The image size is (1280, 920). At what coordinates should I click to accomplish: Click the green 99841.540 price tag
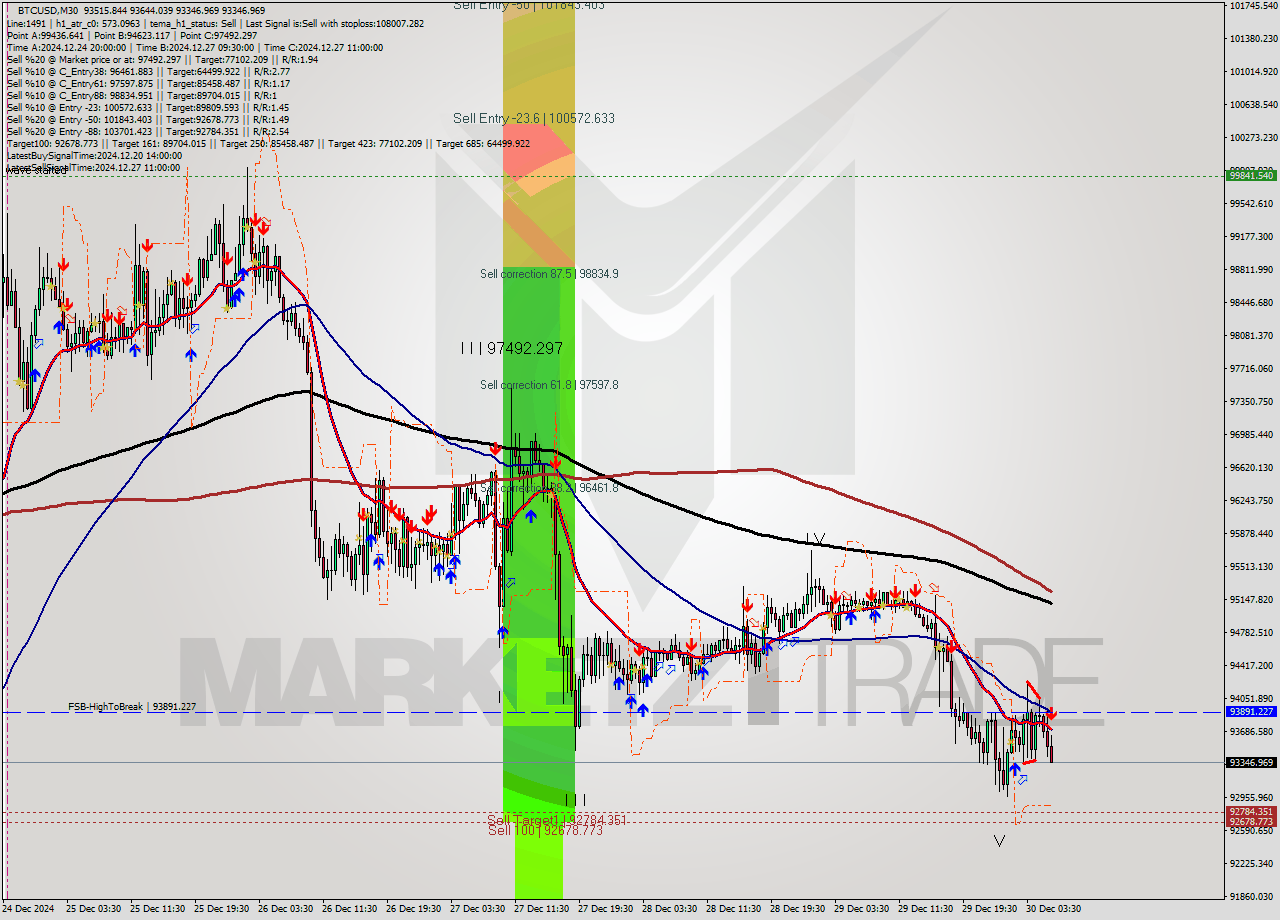click(1251, 175)
